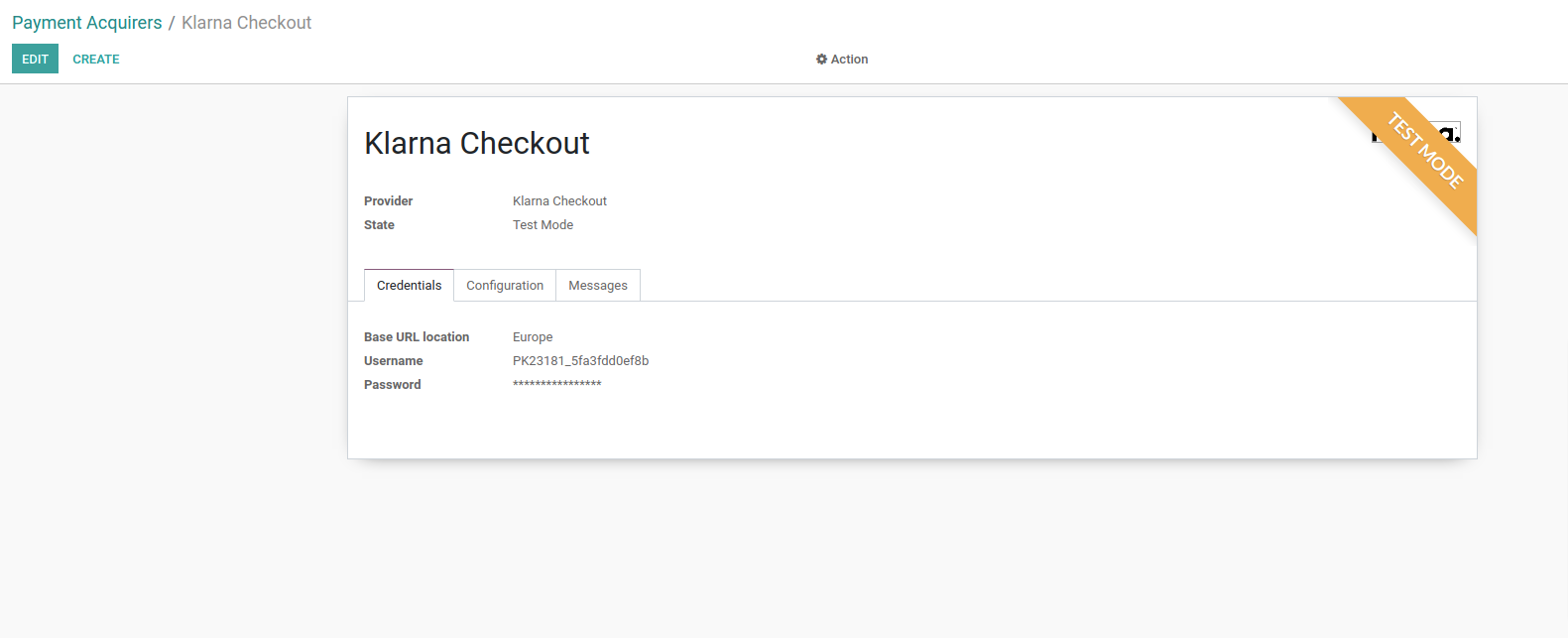Select the Messages tab
Viewport: 1568px width, 638px height.
598,286
